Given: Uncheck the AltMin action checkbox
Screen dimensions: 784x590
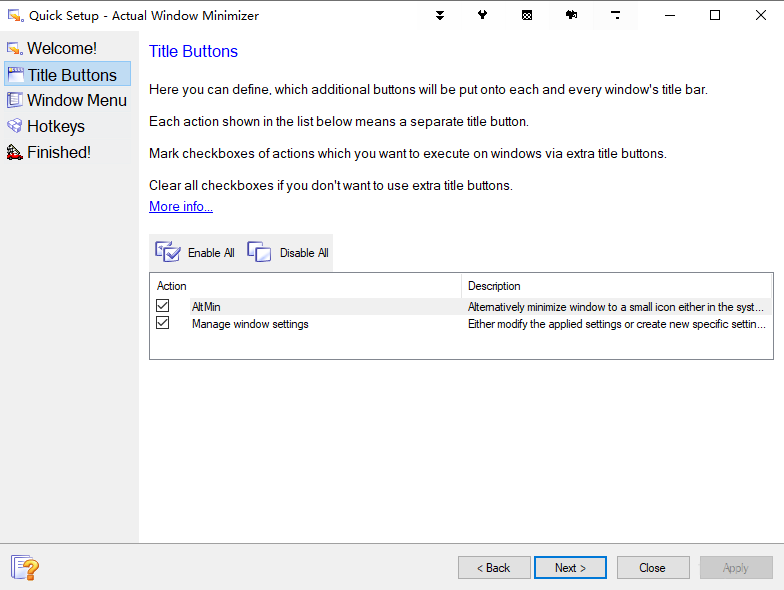Looking at the screenshot, I should [x=163, y=306].
